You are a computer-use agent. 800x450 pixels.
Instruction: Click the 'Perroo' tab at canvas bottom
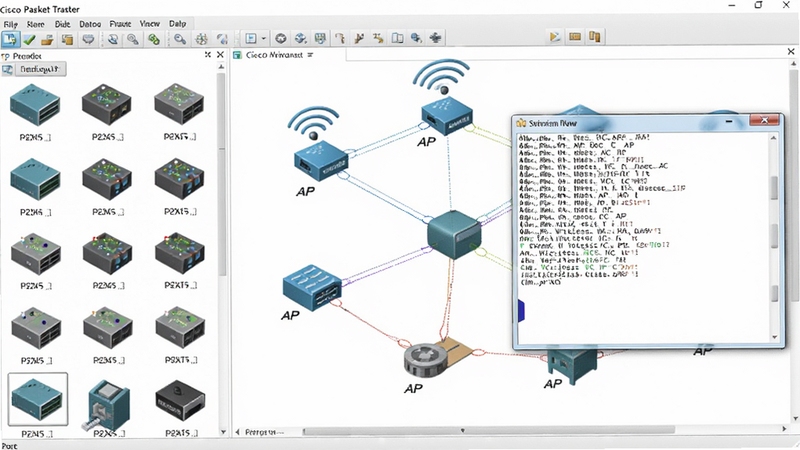point(263,432)
